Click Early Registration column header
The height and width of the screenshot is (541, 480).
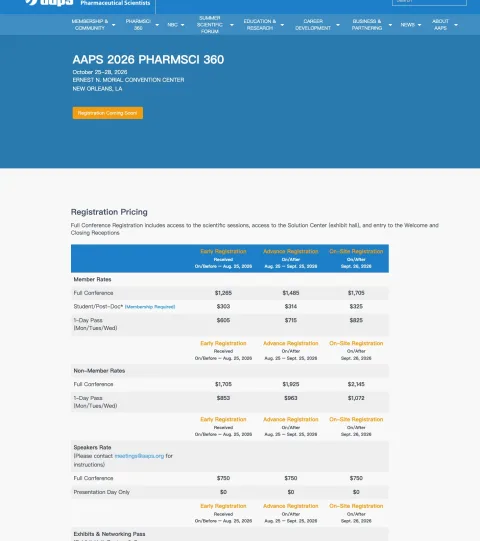[x=223, y=252]
